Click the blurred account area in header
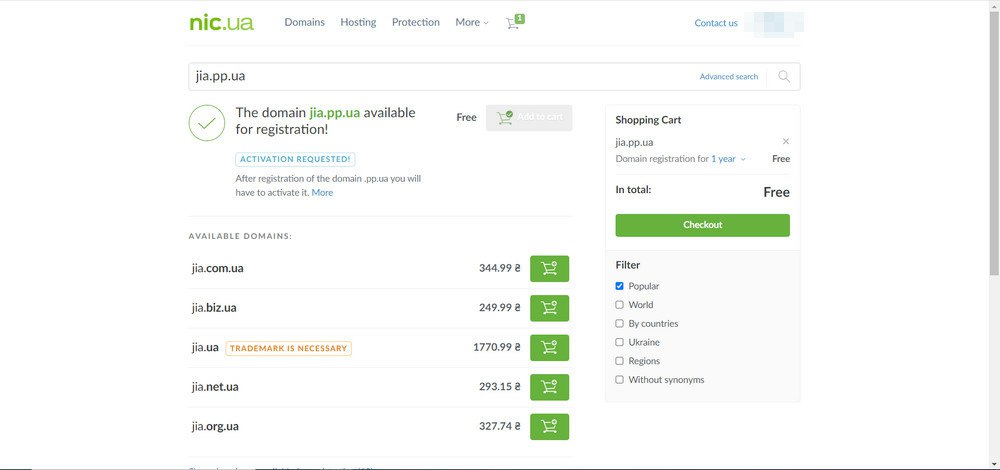The height and width of the screenshot is (470, 1000). [774, 23]
